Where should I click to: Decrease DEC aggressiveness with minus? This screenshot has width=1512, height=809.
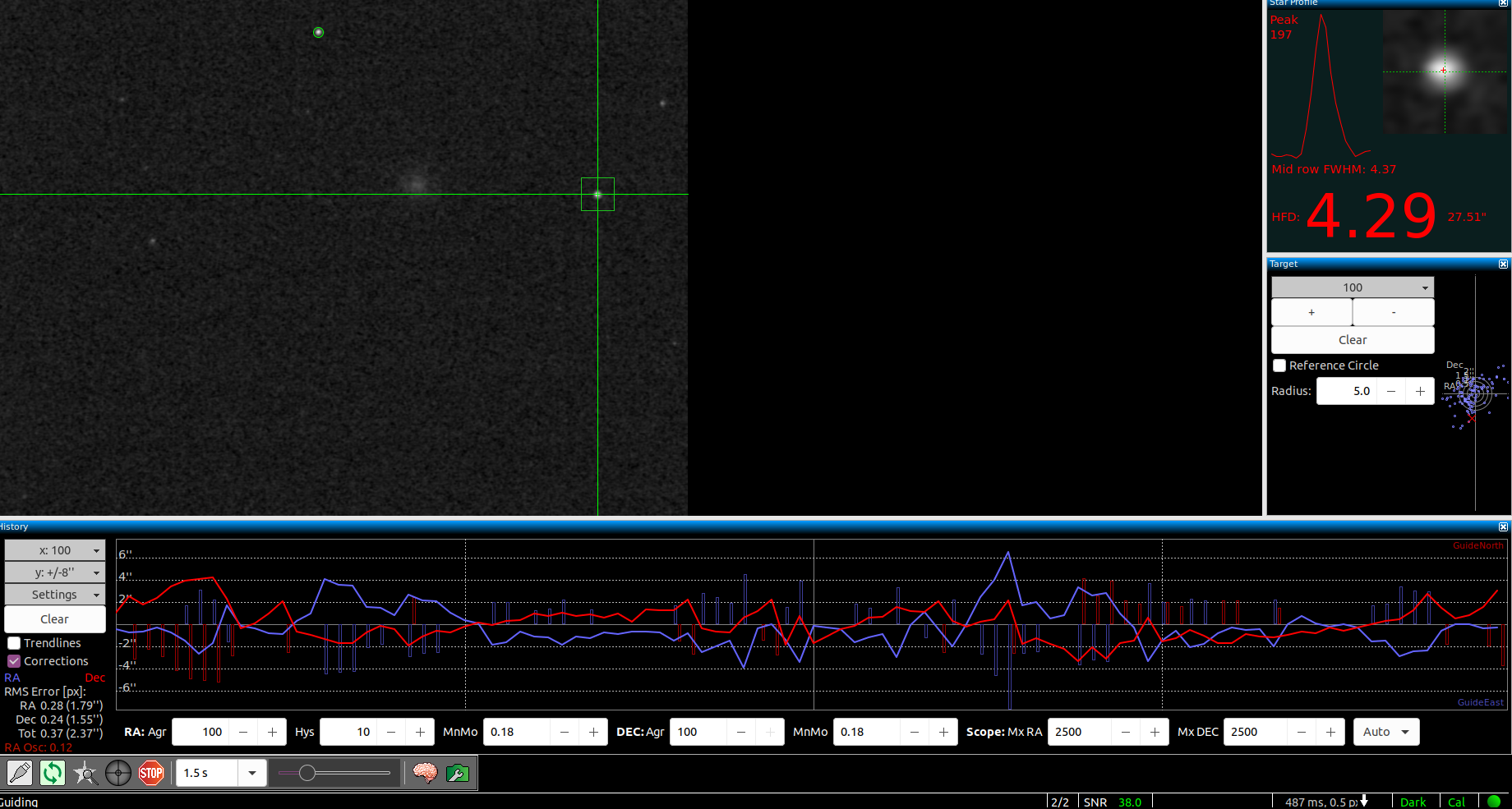pyautogui.click(x=741, y=732)
